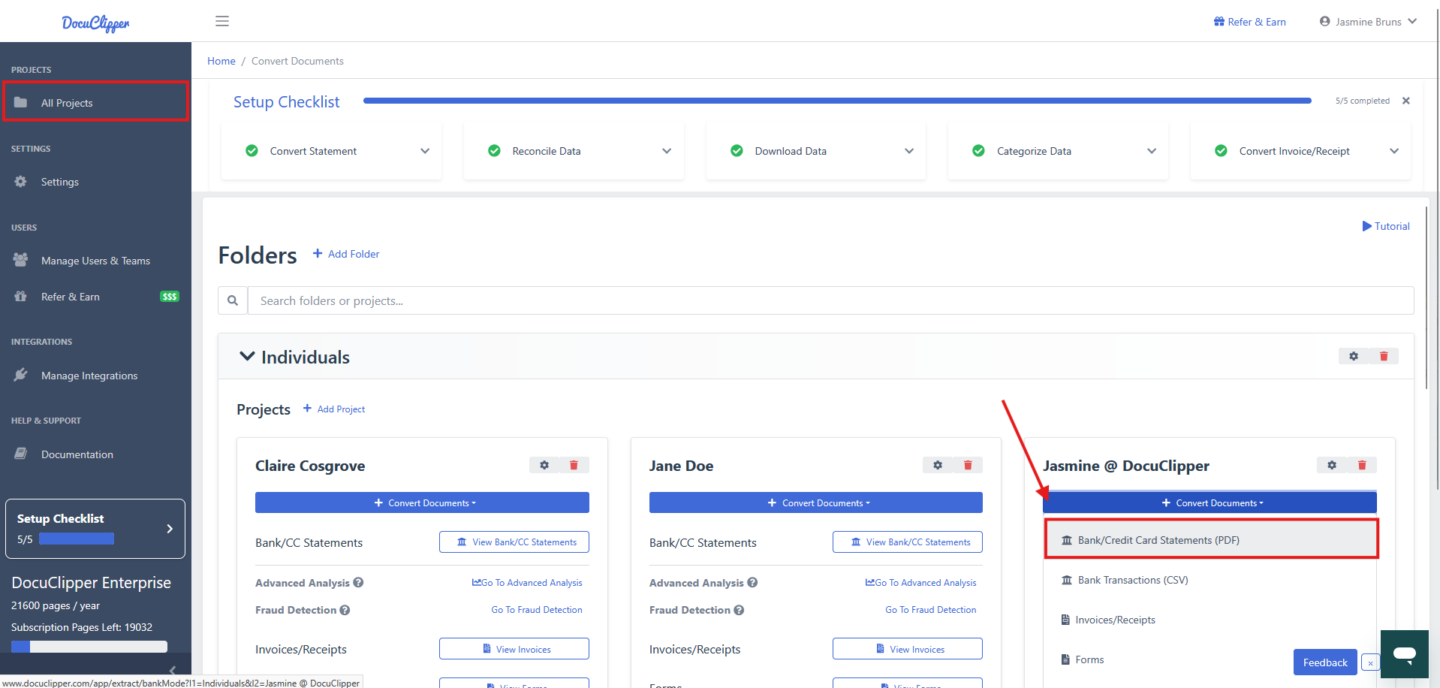Delete the Individuals folder trash icon
The width and height of the screenshot is (1440, 688).
coord(1384,356)
